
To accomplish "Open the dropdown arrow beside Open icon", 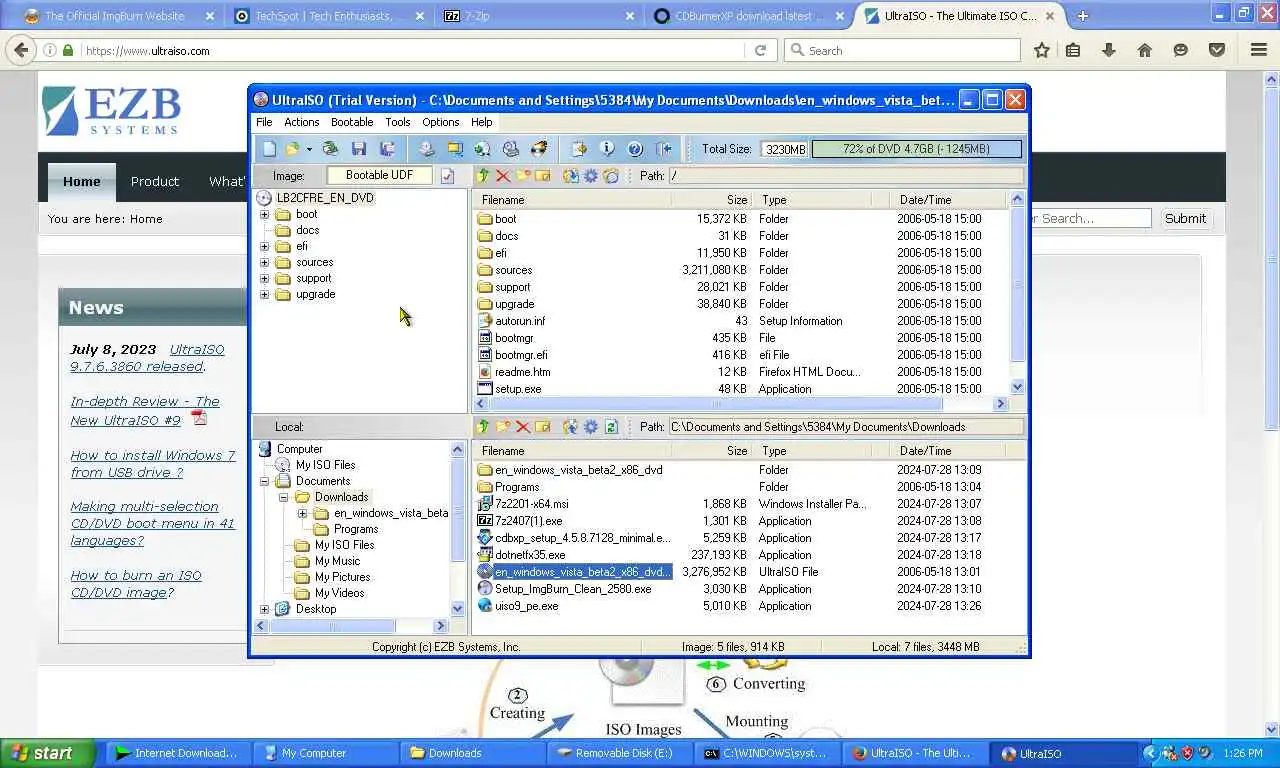I will tap(309, 149).
